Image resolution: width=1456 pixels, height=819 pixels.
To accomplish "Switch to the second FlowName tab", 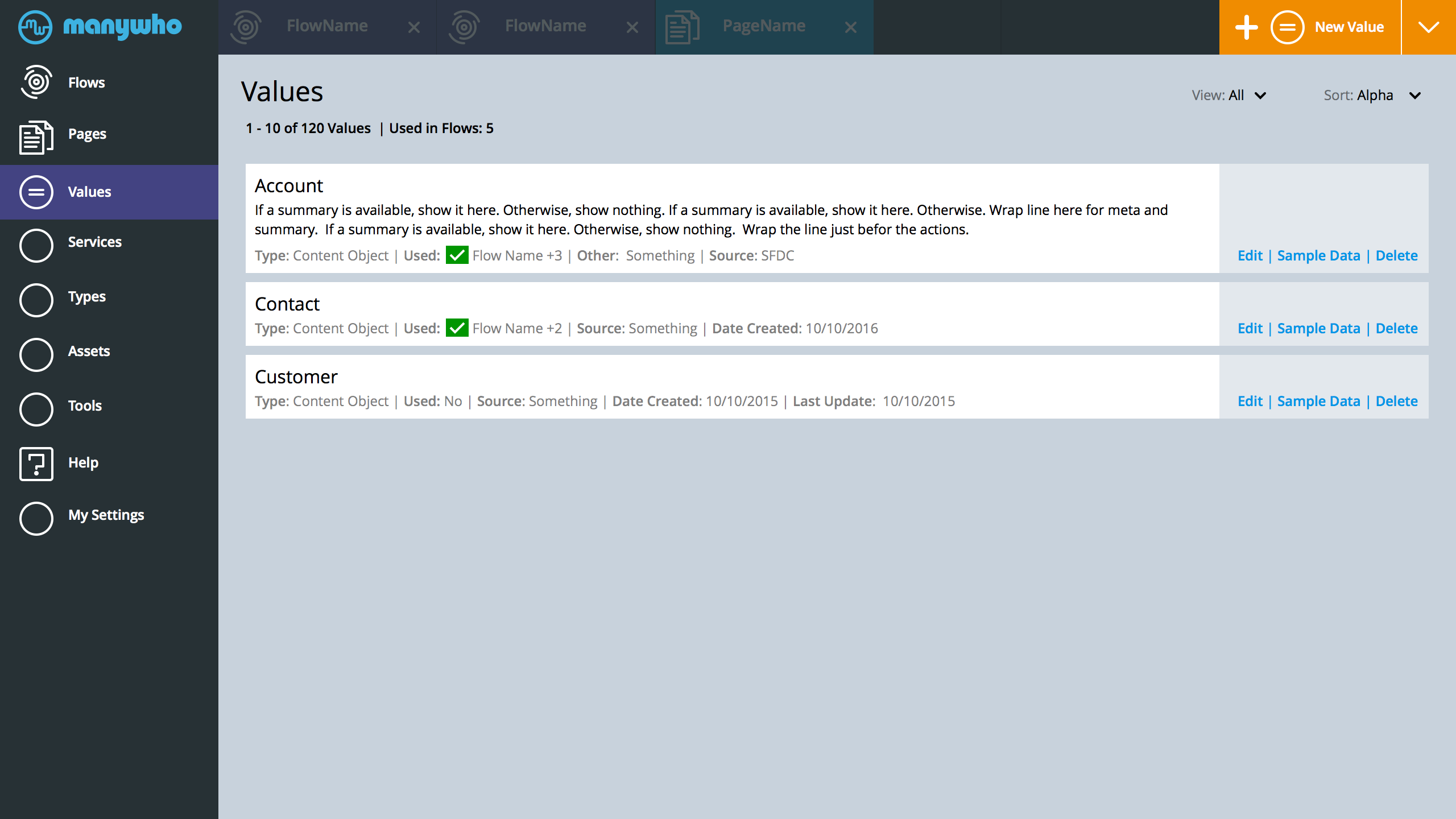I will click(x=545, y=27).
